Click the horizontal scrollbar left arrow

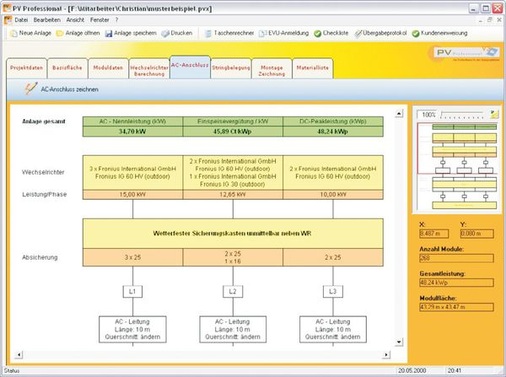(19, 355)
